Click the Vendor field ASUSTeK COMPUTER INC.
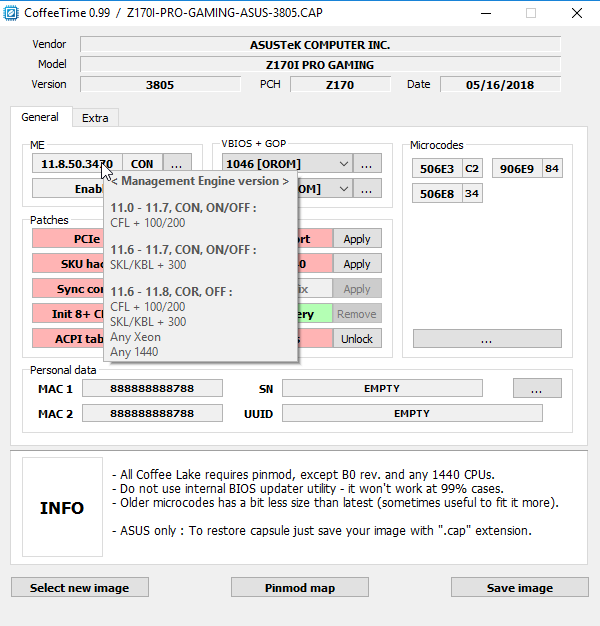 coord(320,45)
